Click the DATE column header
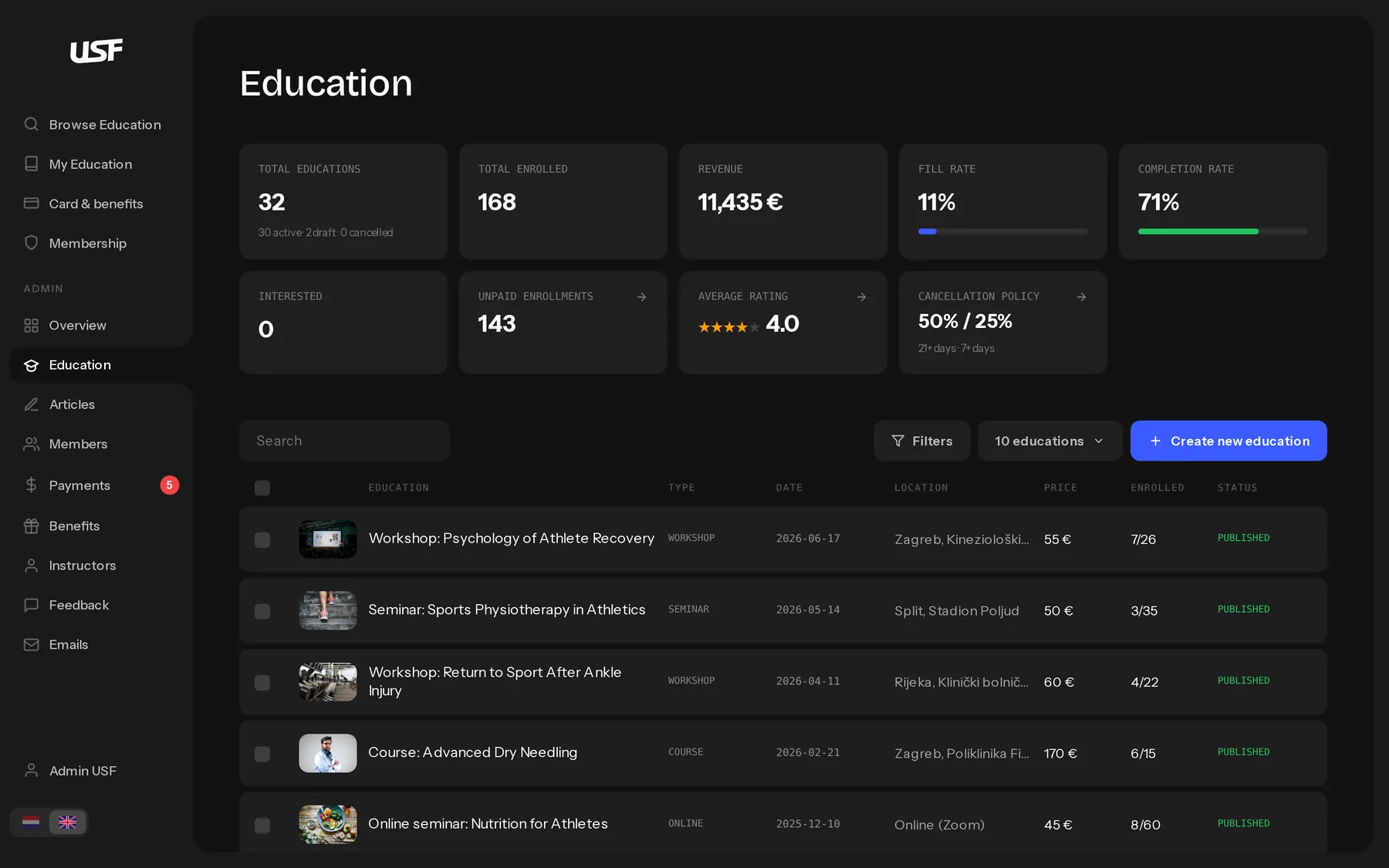The width and height of the screenshot is (1389, 868). click(789, 488)
